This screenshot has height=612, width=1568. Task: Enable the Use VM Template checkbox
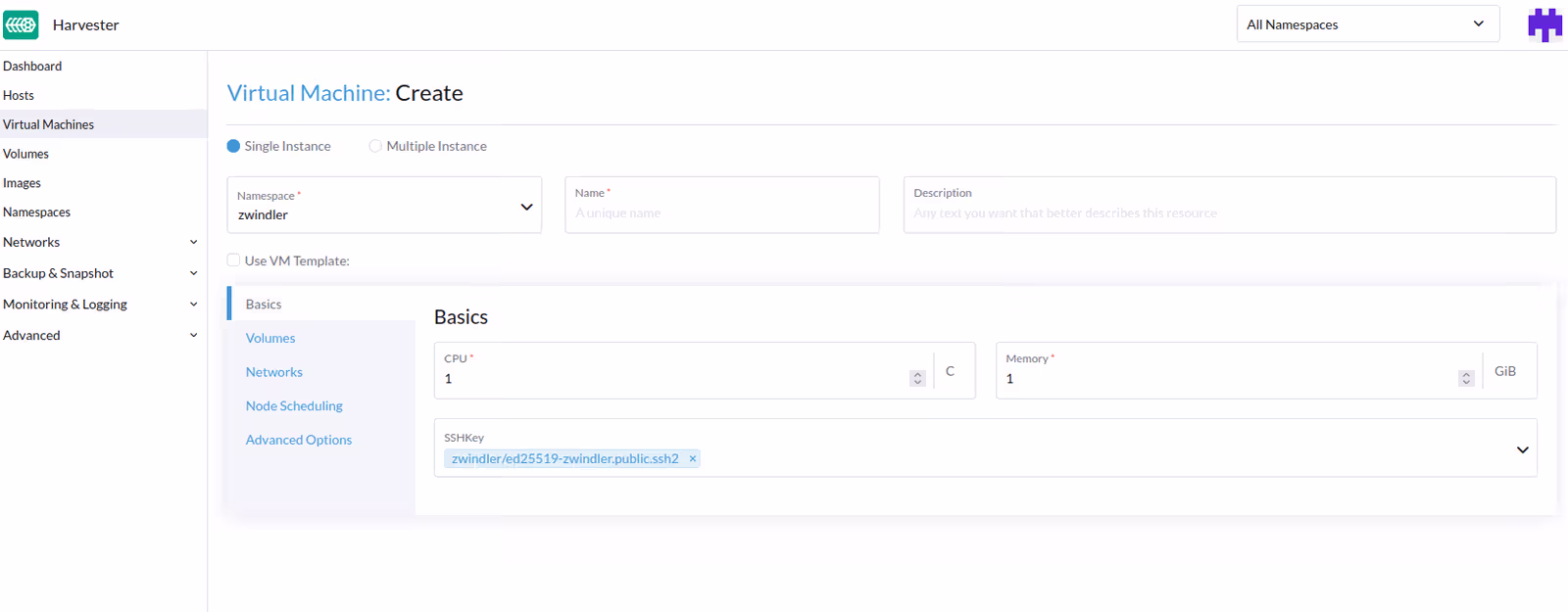234,260
